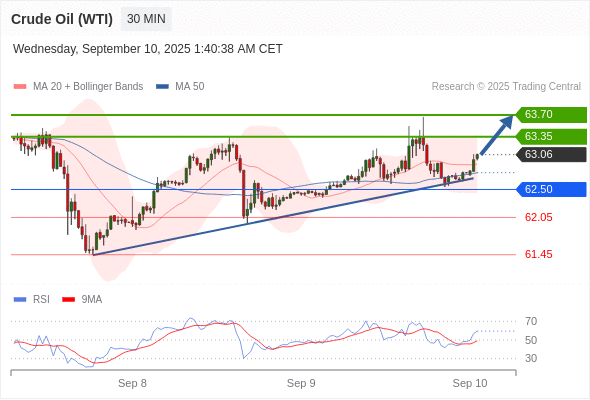Click the Crude Oil (WTI) title
Image resolution: width=590 pixels, height=400 pixels.
click(x=62, y=19)
